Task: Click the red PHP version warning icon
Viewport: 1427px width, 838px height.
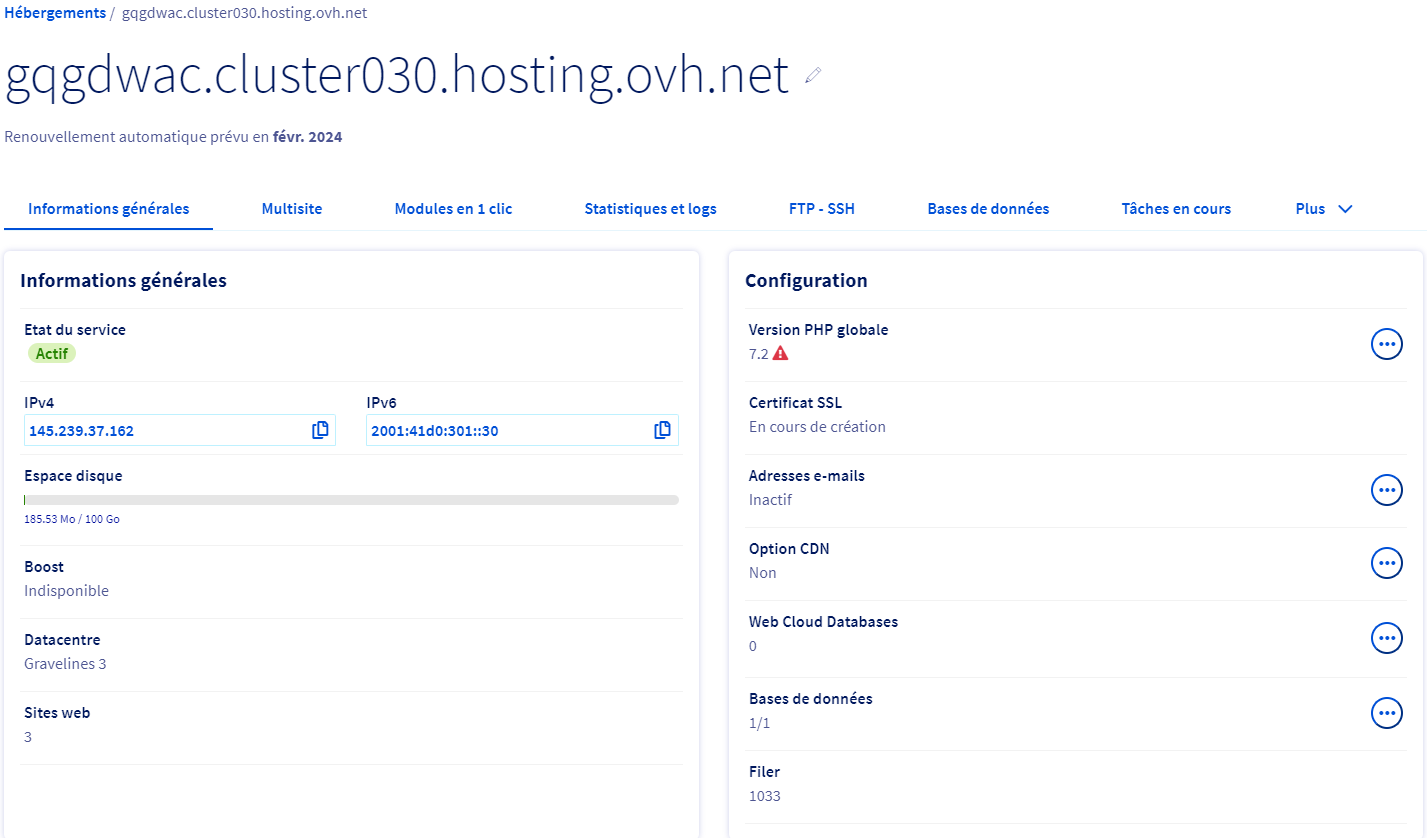Action: tap(781, 353)
